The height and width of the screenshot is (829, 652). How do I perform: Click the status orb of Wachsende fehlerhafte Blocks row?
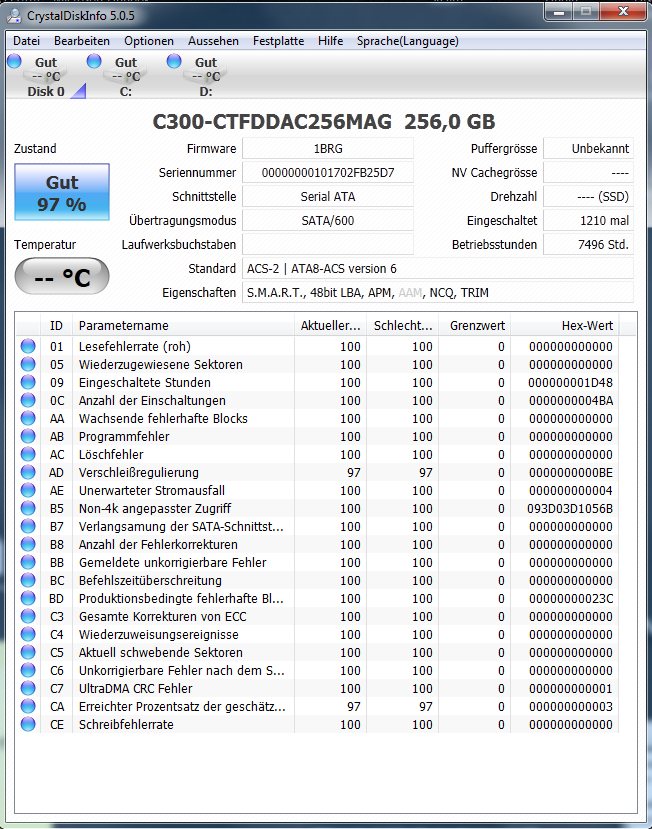[28, 418]
